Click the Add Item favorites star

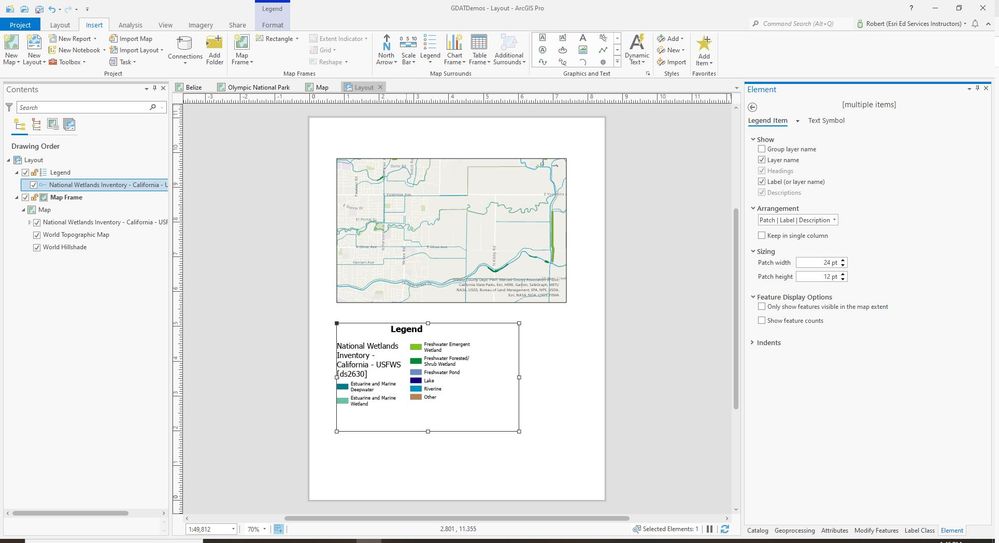pos(703,50)
